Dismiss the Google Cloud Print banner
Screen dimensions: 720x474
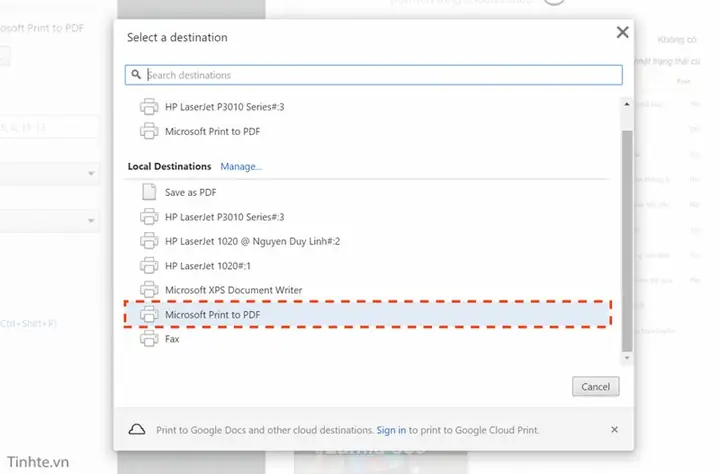click(614, 429)
